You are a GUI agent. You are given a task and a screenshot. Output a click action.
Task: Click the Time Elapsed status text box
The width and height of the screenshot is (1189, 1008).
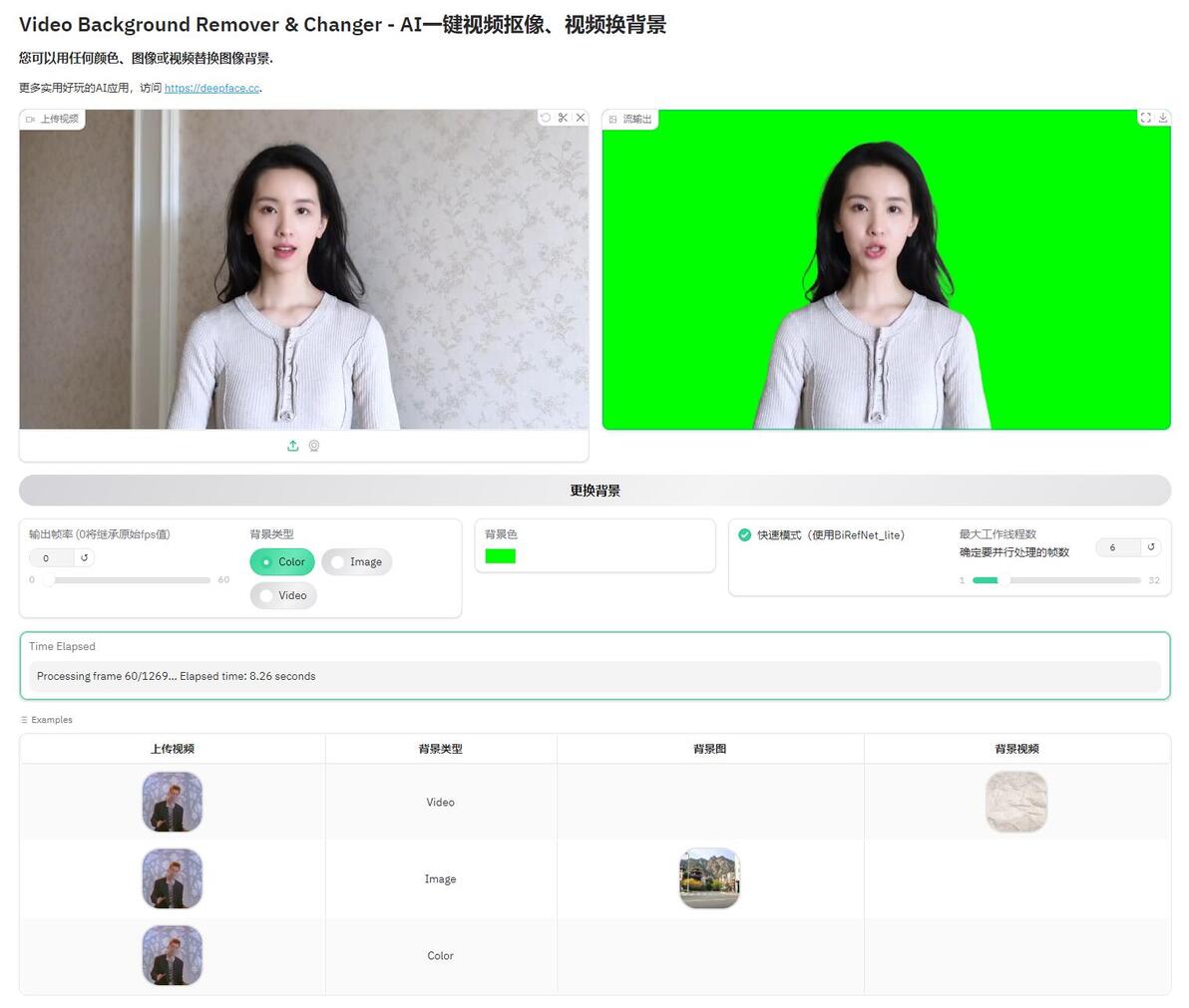(595, 676)
